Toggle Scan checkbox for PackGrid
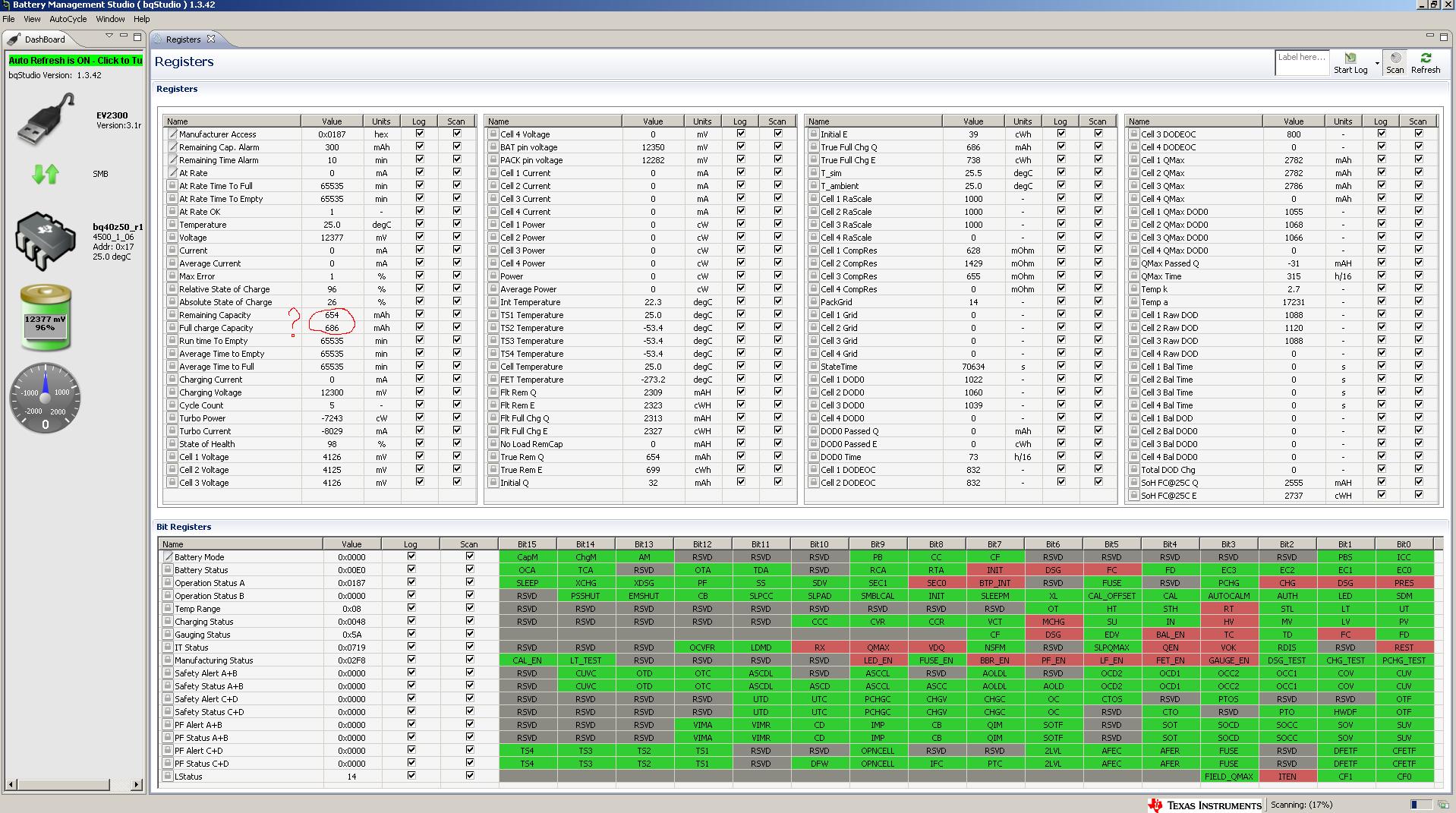 tap(1098, 301)
